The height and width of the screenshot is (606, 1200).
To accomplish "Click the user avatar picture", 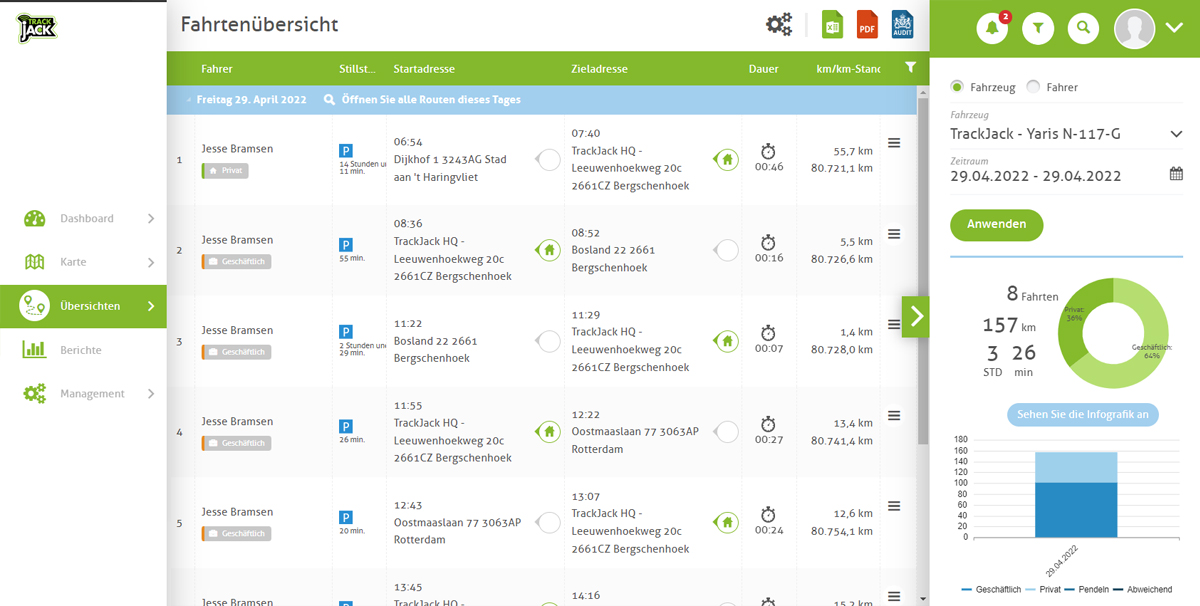I will [x=1135, y=29].
